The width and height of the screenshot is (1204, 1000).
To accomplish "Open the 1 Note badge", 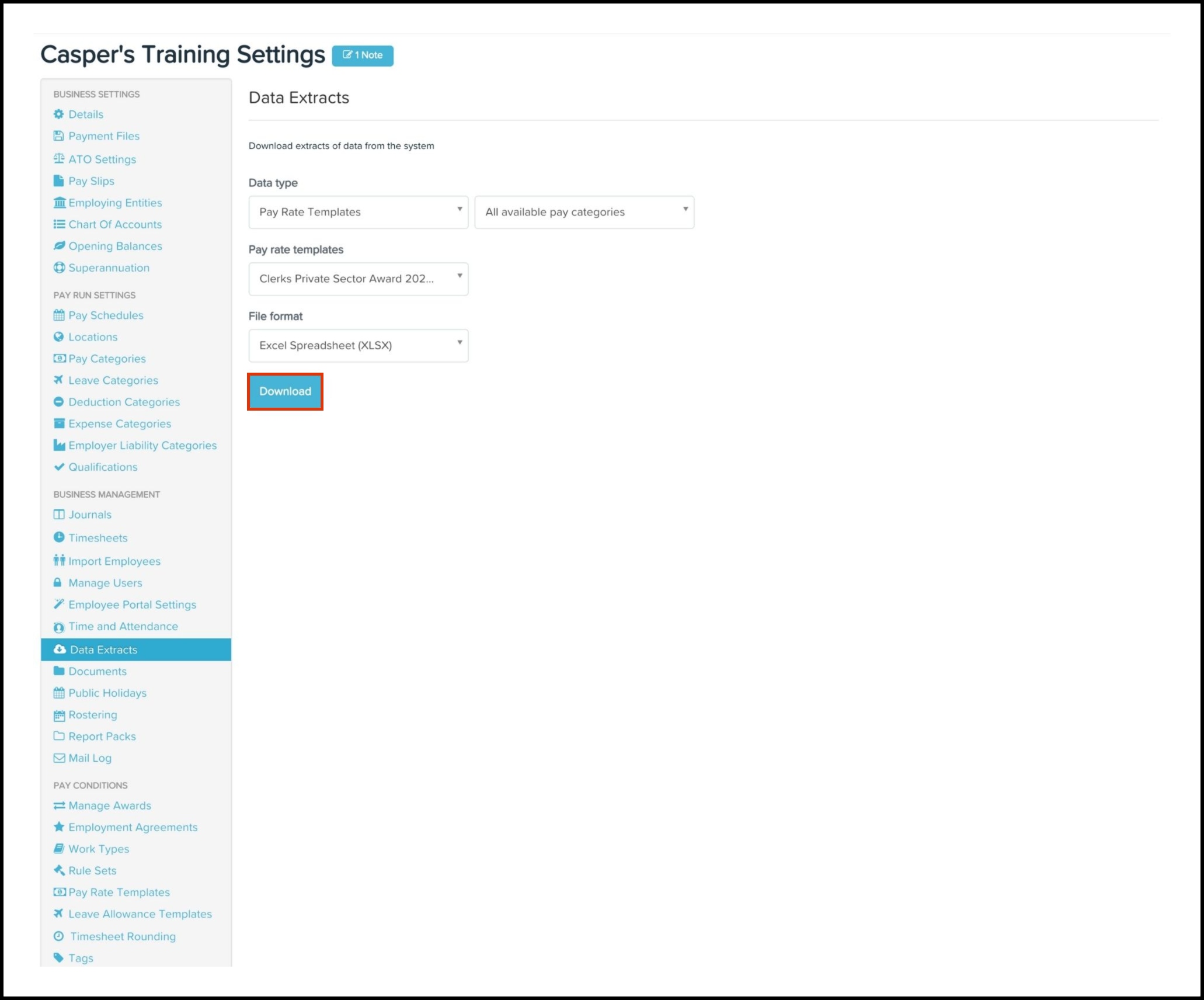I will [x=363, y=55].
